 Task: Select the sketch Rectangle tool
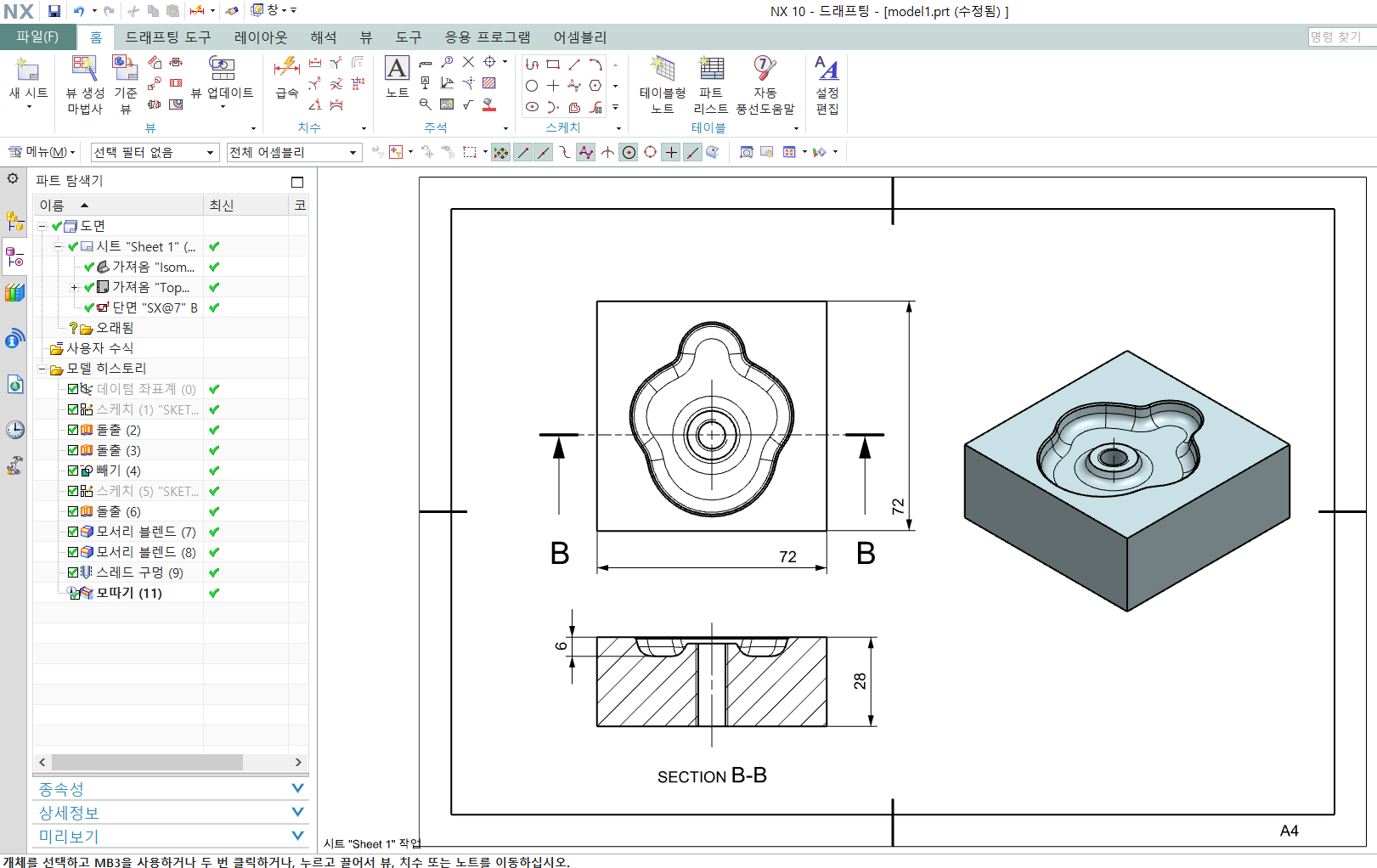coord(553,65)
